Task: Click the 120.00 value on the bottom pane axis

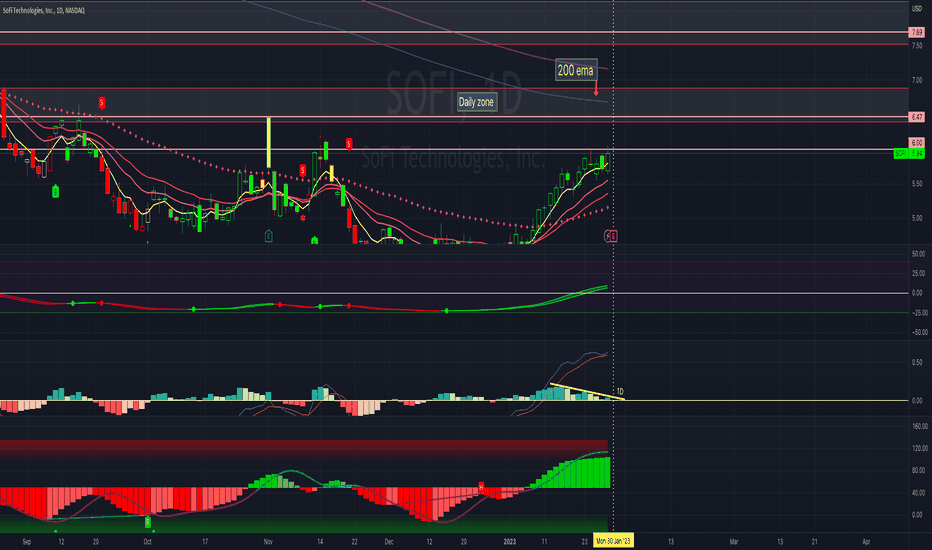Action: [x=919, y=448]
